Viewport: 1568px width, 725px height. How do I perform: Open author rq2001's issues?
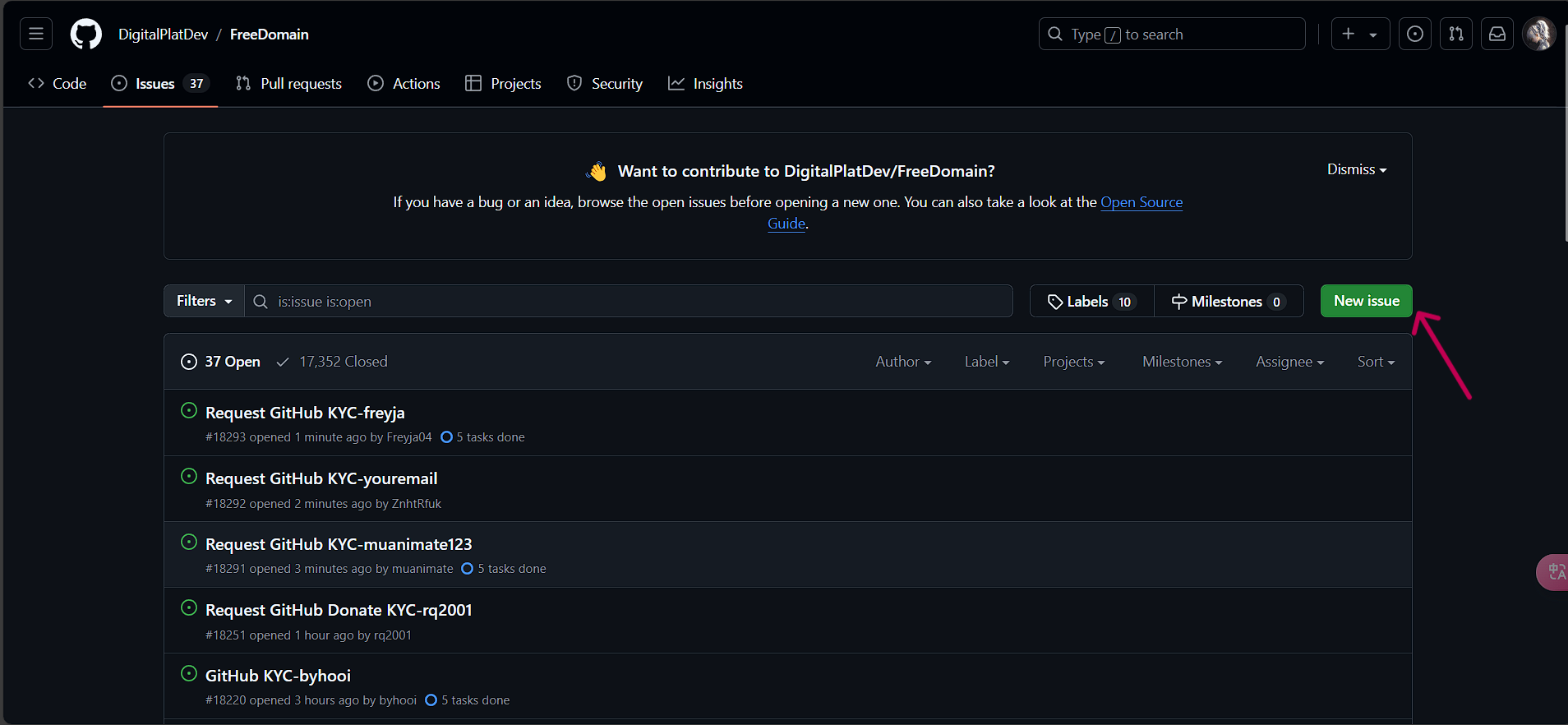pyautogui.click(x=393, y=635)
